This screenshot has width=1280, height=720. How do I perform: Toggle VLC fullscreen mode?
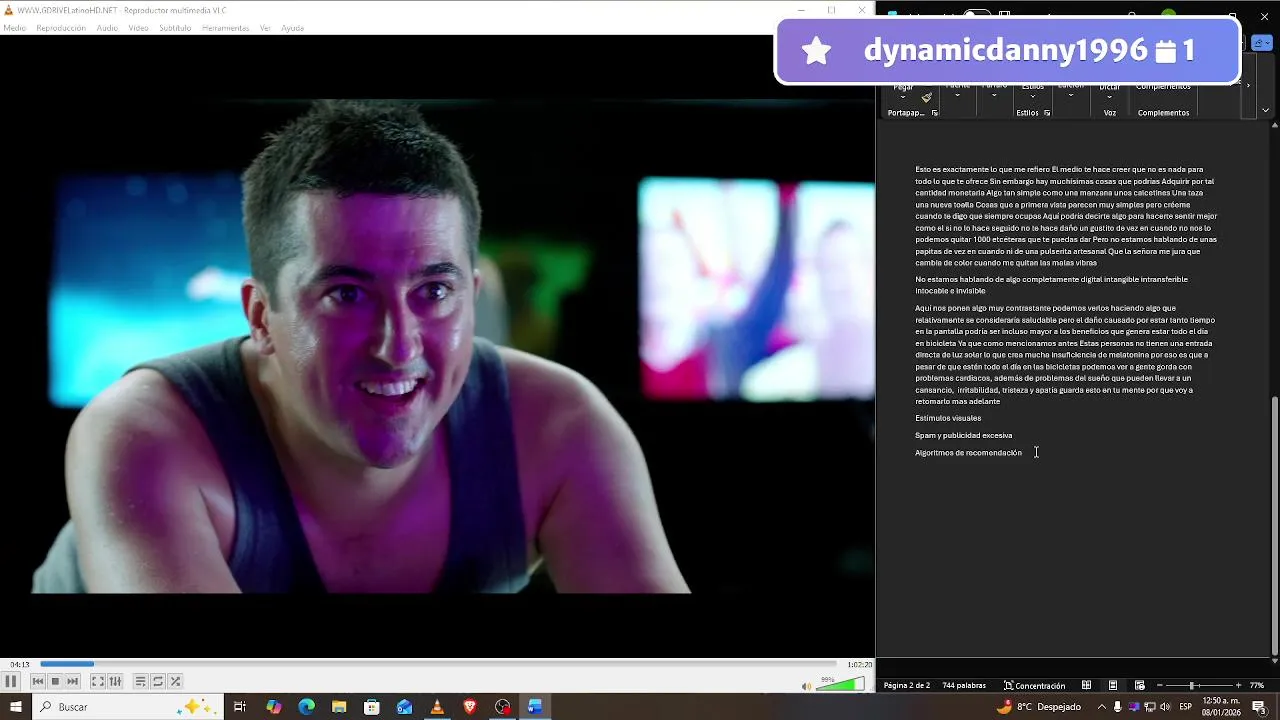coord(97,681)
